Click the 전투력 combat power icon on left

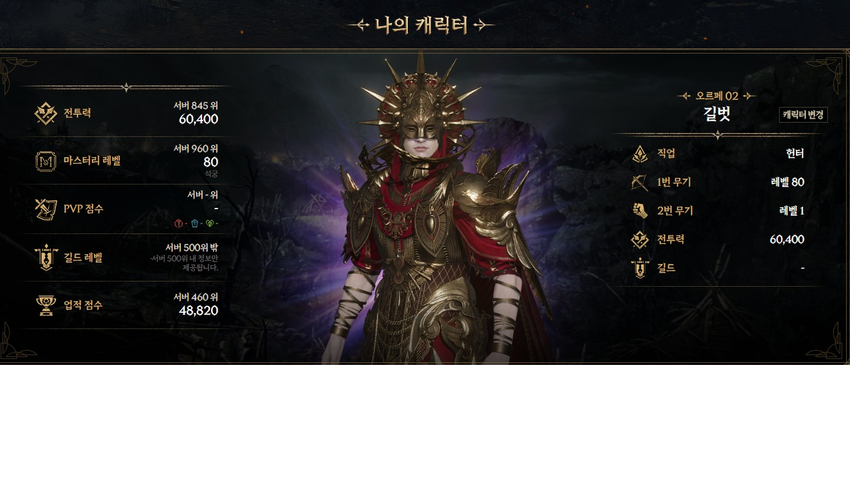pos(46,114)
